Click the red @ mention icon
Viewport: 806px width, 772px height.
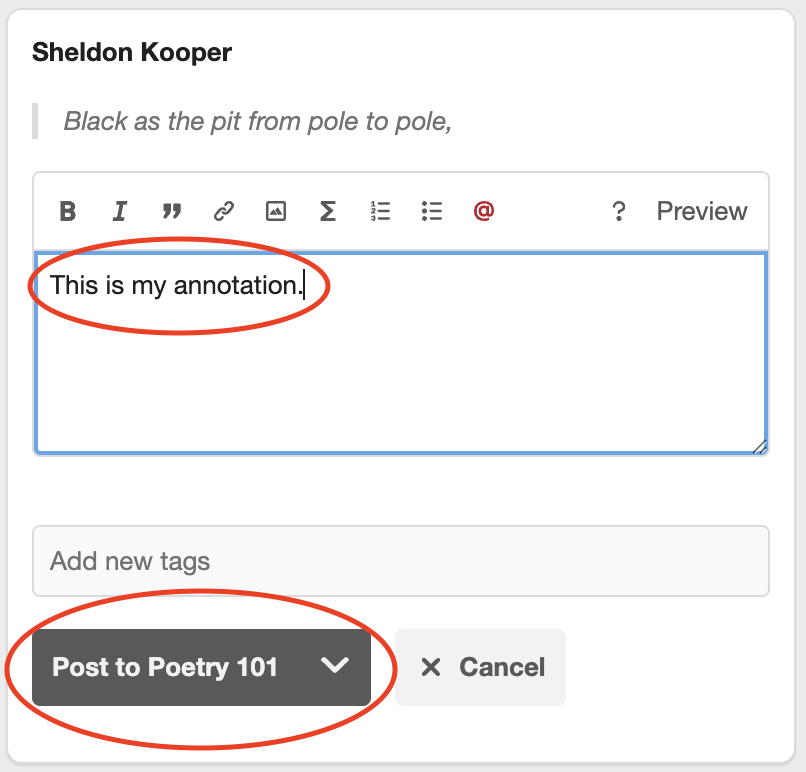pyautogui.click(x=484, y=211)
